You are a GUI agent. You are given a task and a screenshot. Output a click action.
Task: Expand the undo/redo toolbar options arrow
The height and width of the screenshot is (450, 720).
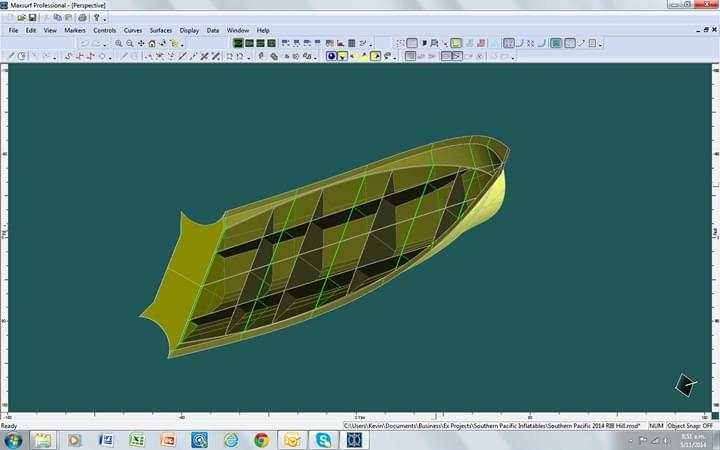click(x=105, y=45)
